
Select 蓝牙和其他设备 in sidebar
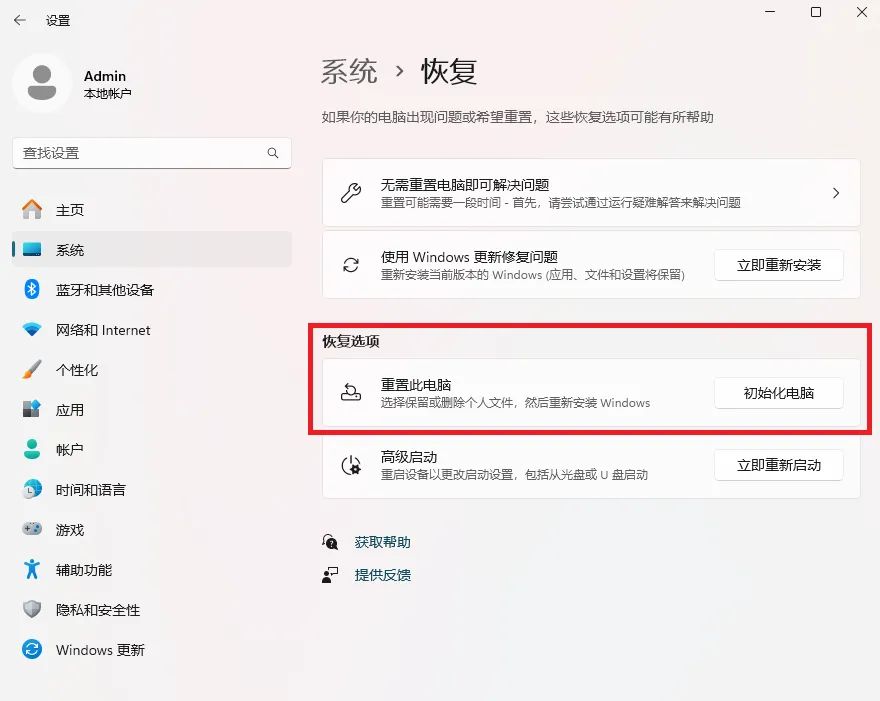tap(152, 290)
